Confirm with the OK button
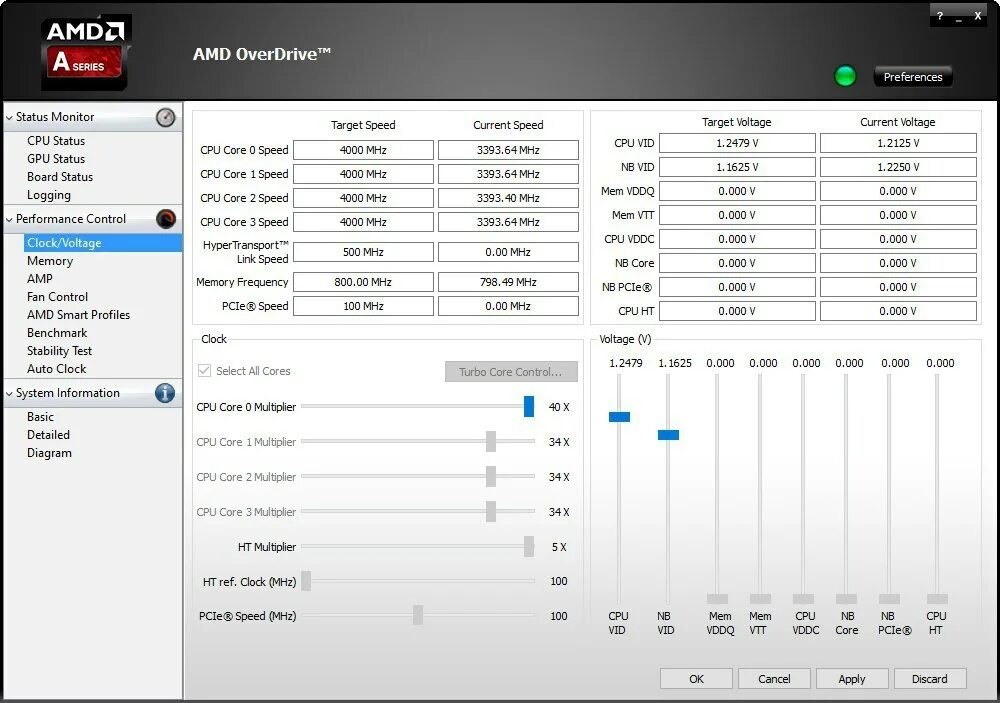This screenshot has height=703, width=1000. tap(696, 679)
